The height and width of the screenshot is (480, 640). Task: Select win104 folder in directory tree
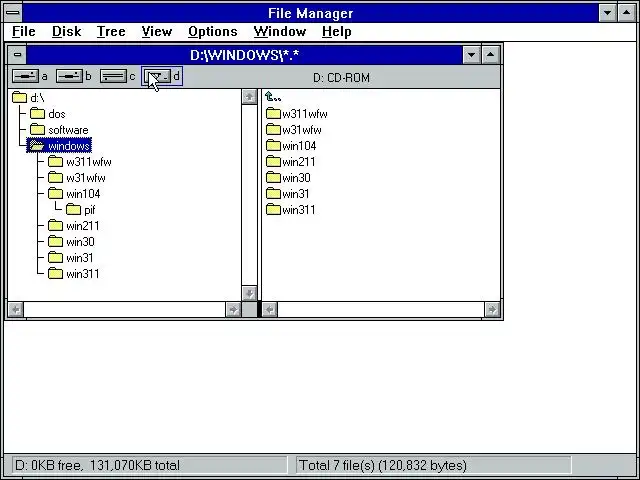[x=73, y=194]
